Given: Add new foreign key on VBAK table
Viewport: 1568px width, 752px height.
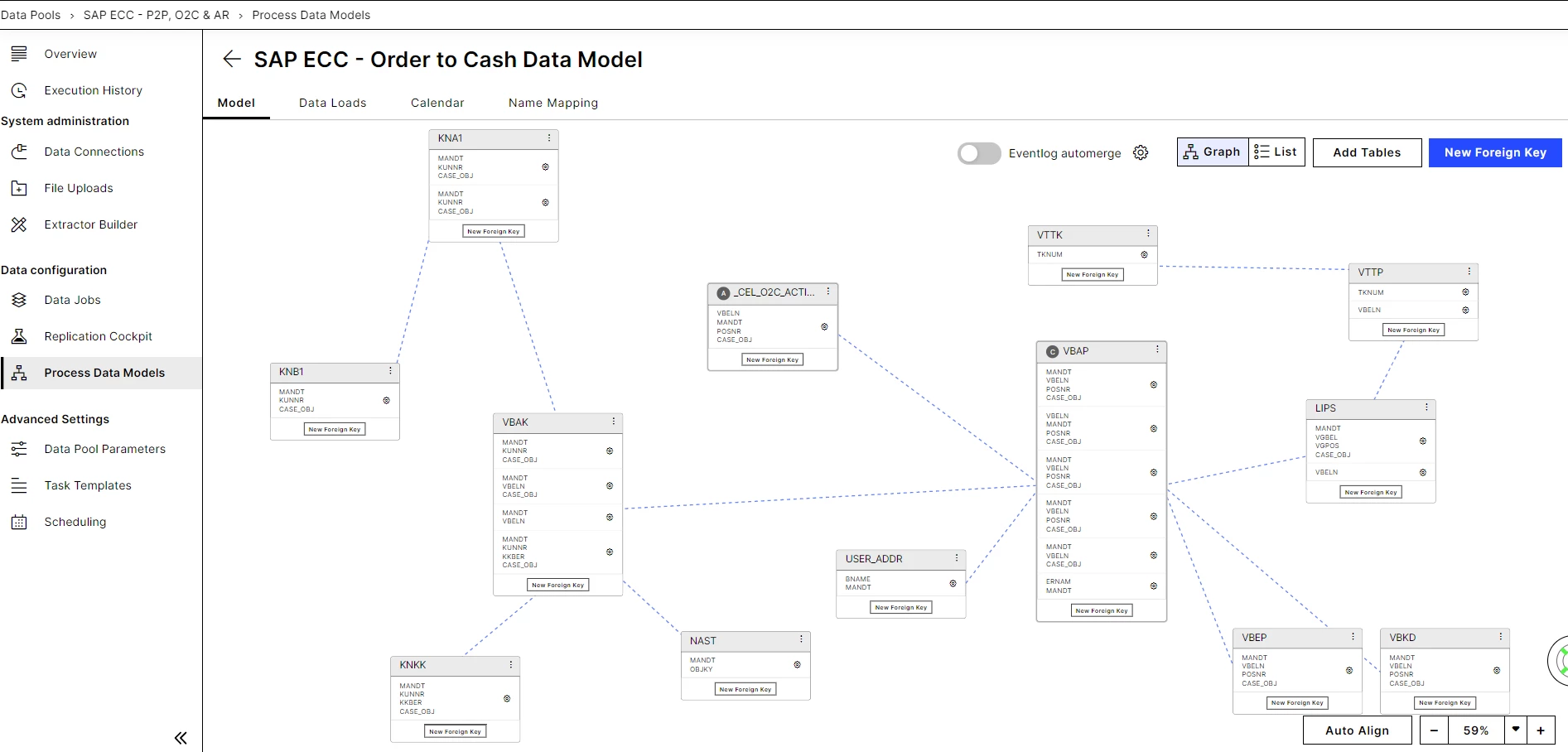Looking at the screenshot, I should pyautogui.click(x=558, y=585).
